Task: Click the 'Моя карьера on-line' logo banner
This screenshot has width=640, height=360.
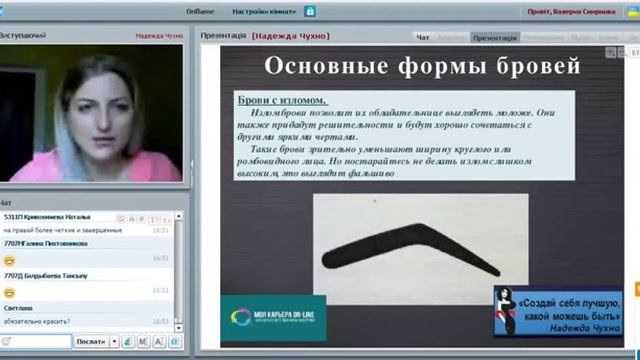Action: coord(273,318)
